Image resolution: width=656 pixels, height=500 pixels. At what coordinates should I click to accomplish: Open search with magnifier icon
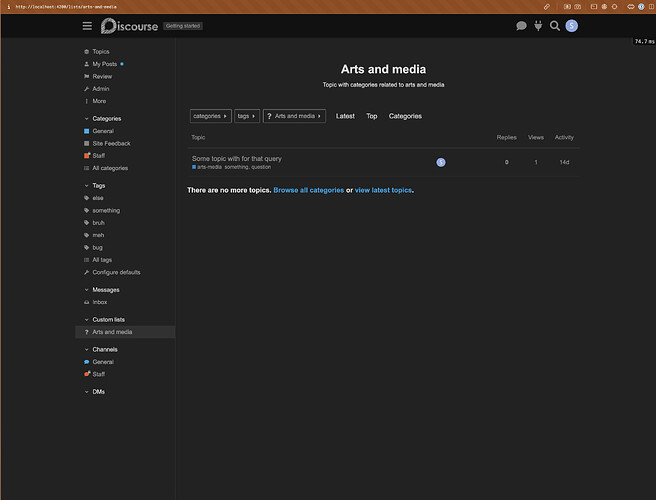tap(555, 26)
